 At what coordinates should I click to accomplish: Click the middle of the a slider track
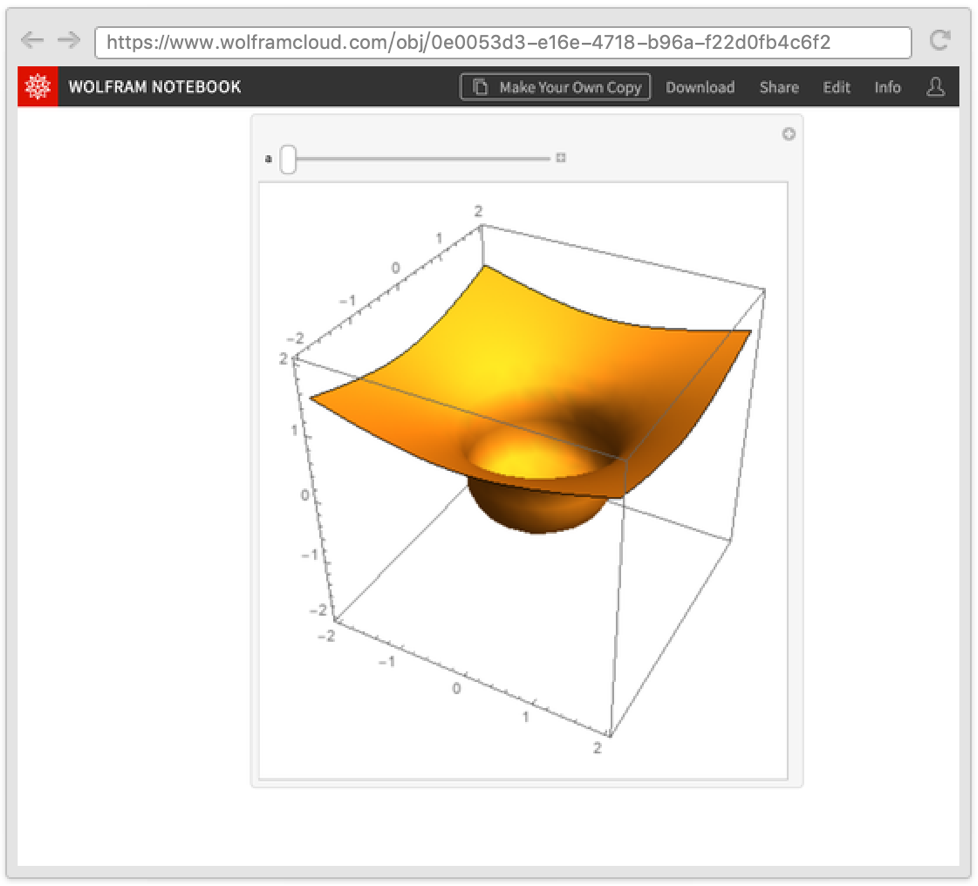[417, 158]
